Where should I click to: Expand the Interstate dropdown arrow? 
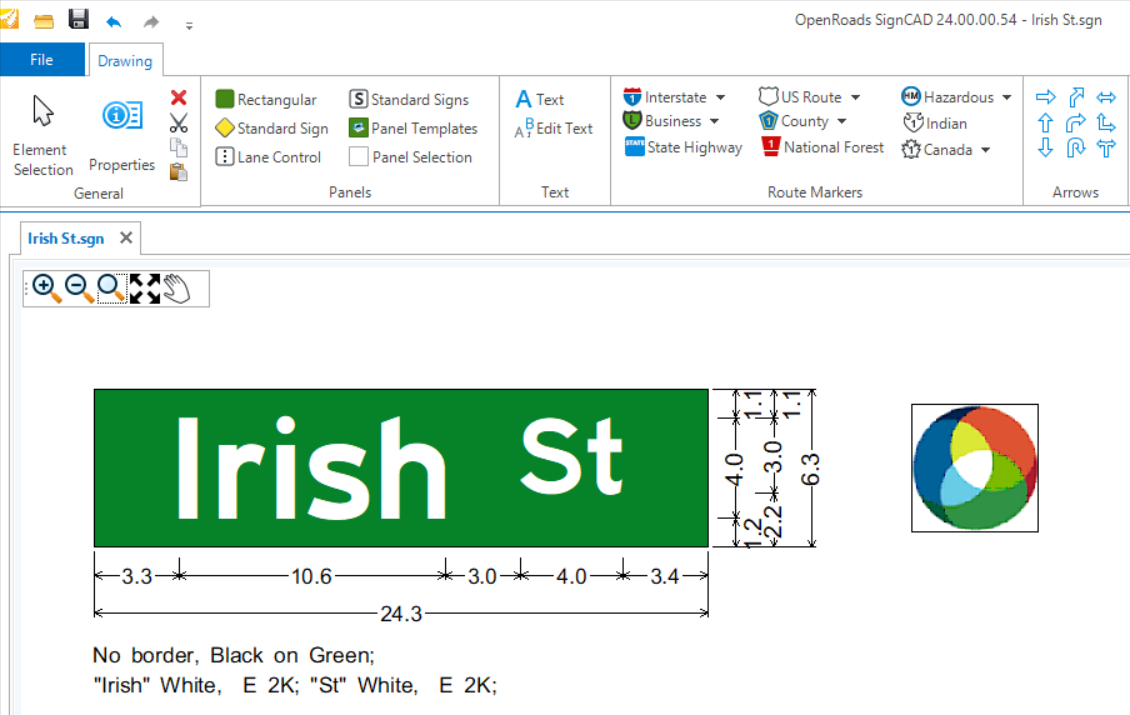click(x=720, y=97)
